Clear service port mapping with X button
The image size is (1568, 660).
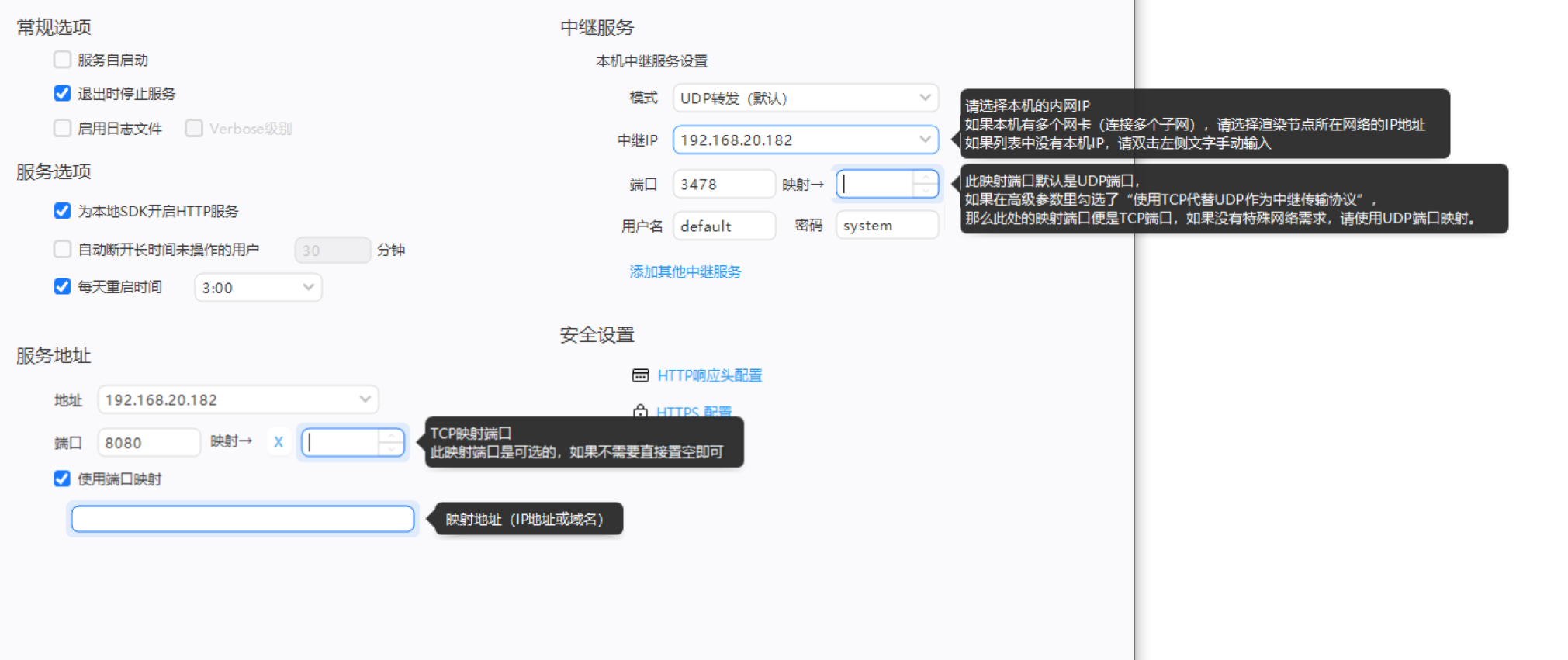coord(279,442)
